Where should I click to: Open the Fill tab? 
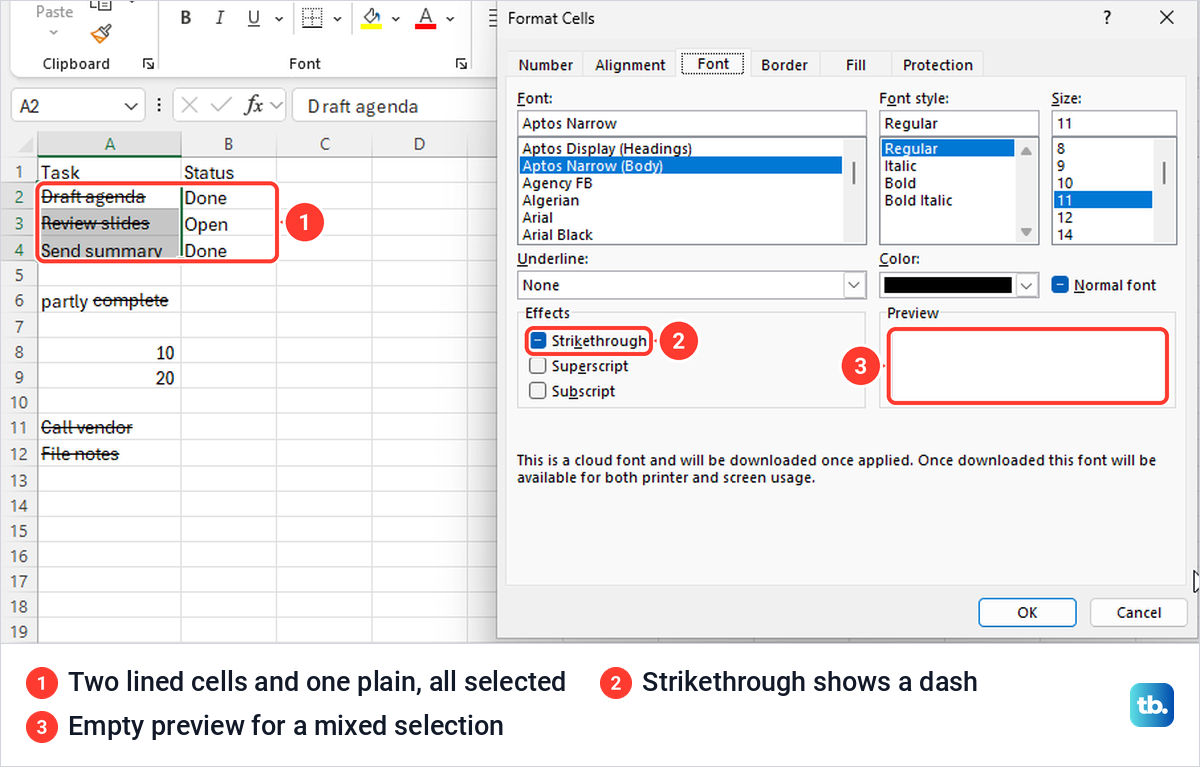pos(855,65)
